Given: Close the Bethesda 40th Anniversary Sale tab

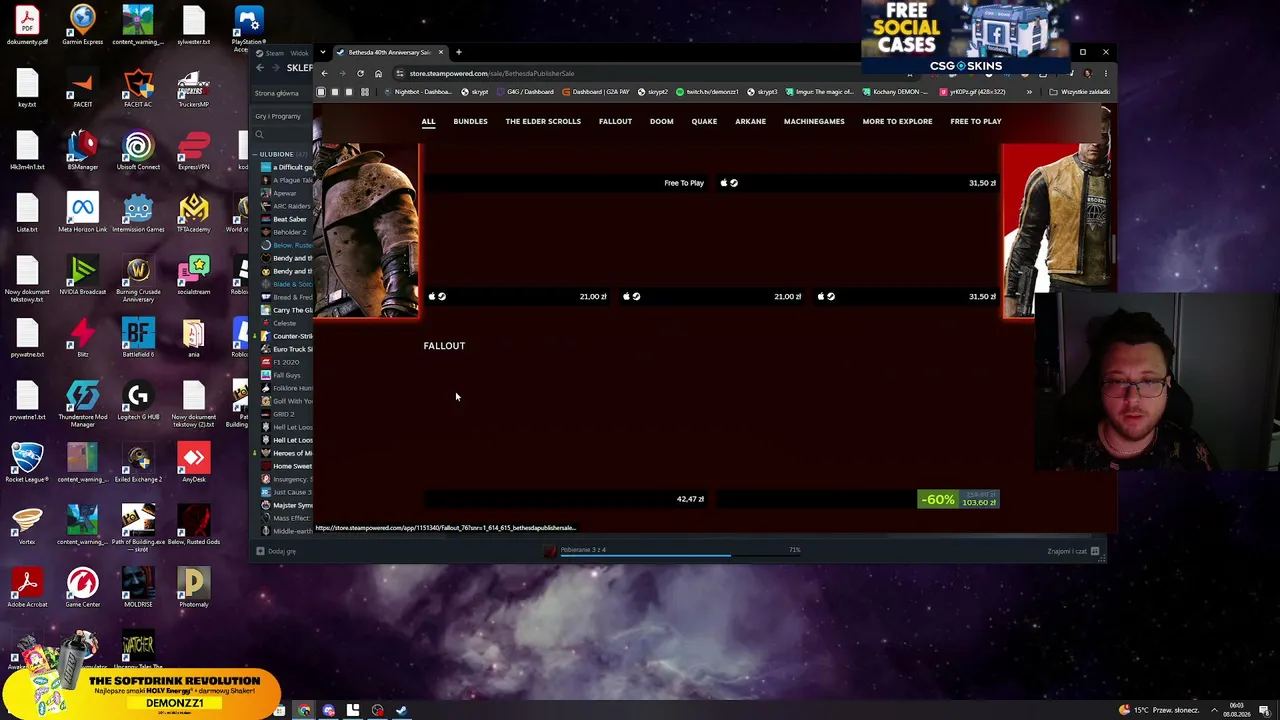Looking at the screenshot, I should click(440, 52).
